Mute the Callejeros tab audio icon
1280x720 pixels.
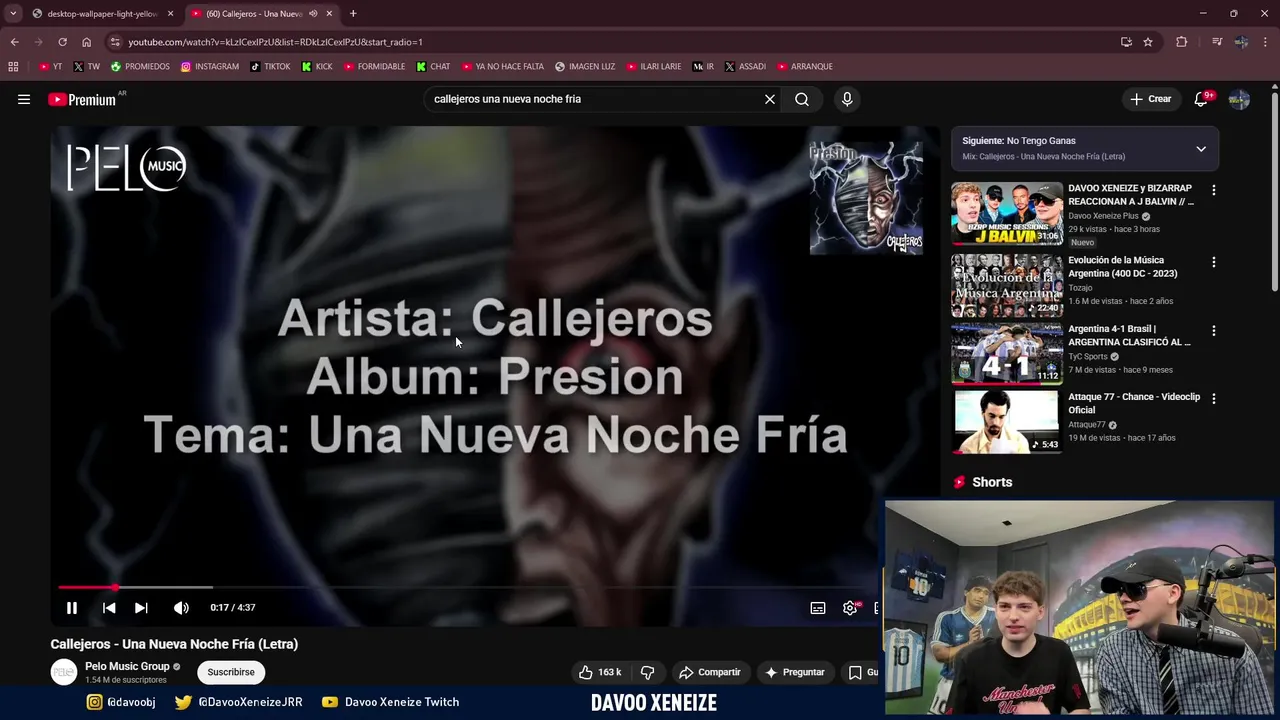(x=313, y=14)
